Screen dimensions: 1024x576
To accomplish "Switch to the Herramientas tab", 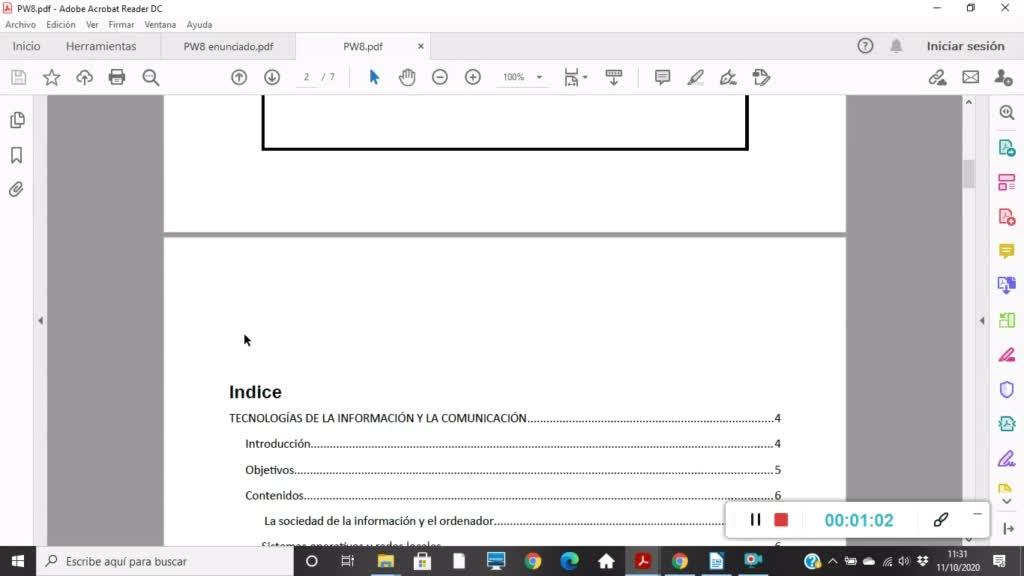I will [101, 46].
